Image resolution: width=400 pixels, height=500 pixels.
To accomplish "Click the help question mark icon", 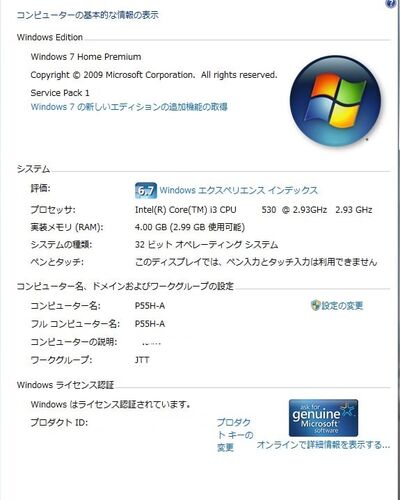I will (390, 3).
